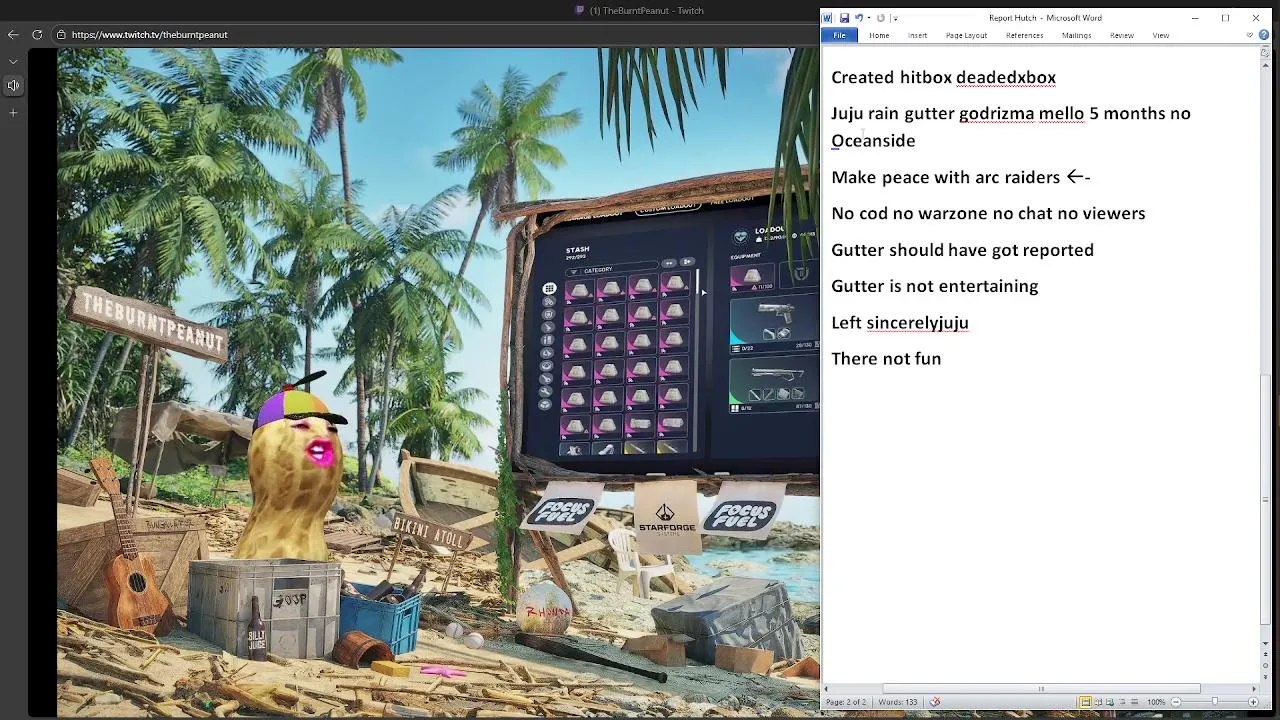Save the document with Quick Access Save
This screenshot has height=720, width=1280.
point(844,18)
